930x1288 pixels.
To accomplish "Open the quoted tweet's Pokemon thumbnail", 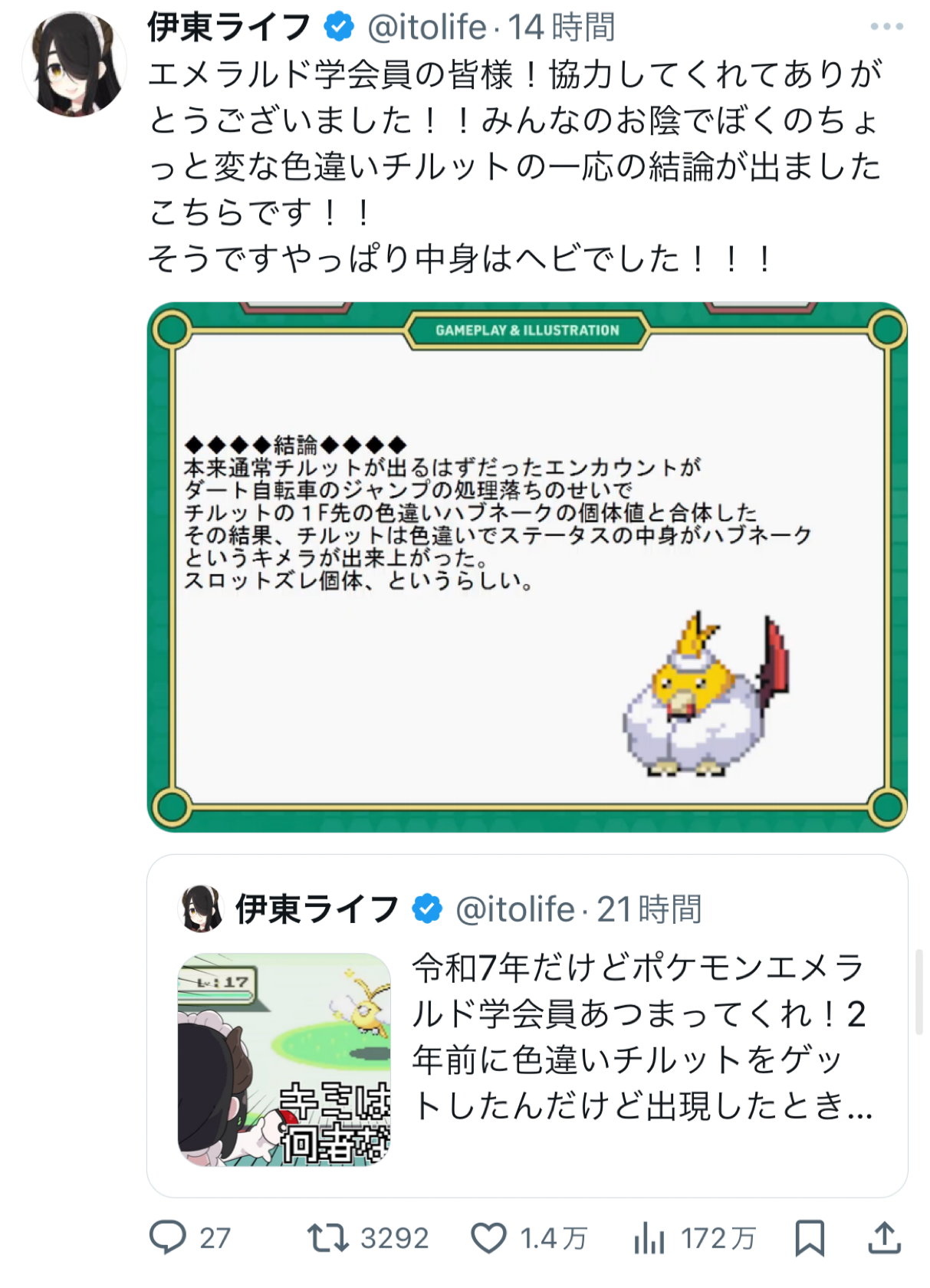I will click(x=284, y=1060).
